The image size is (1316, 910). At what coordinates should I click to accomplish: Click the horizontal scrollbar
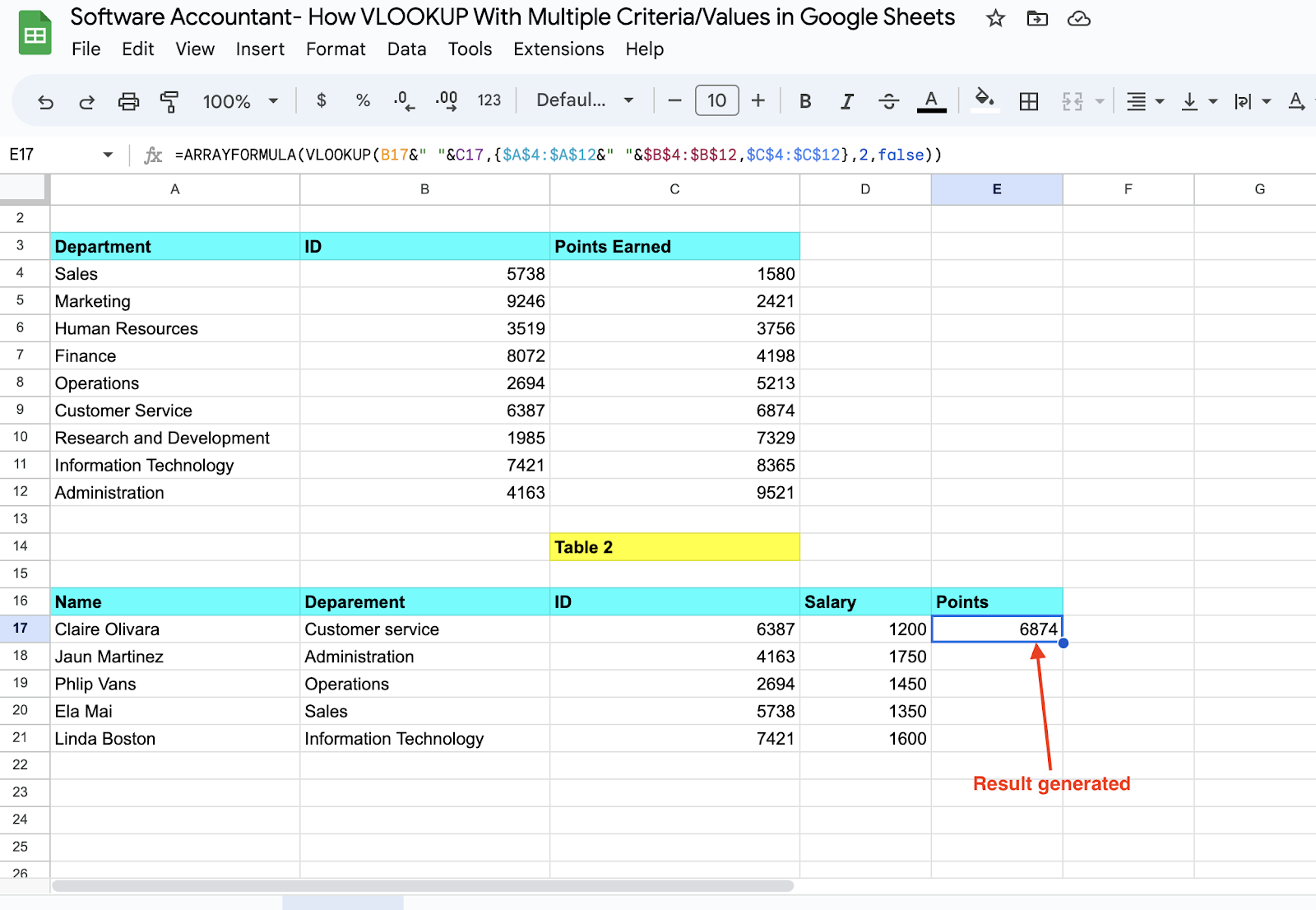pos(423,886)
